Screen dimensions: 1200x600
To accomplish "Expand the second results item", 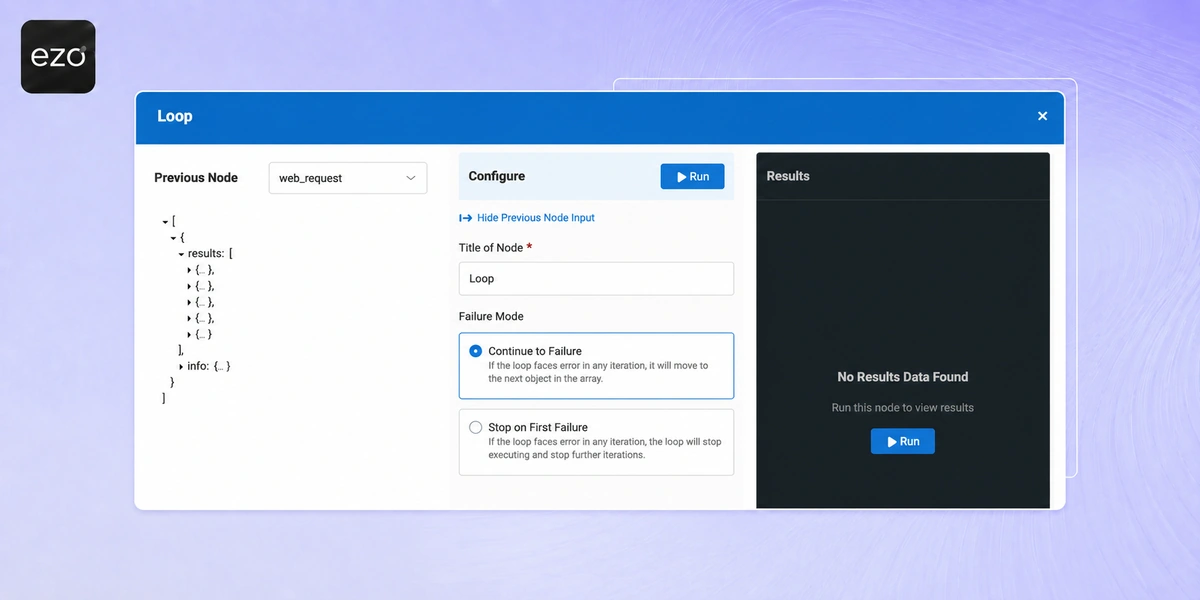I will click(189, 286).
